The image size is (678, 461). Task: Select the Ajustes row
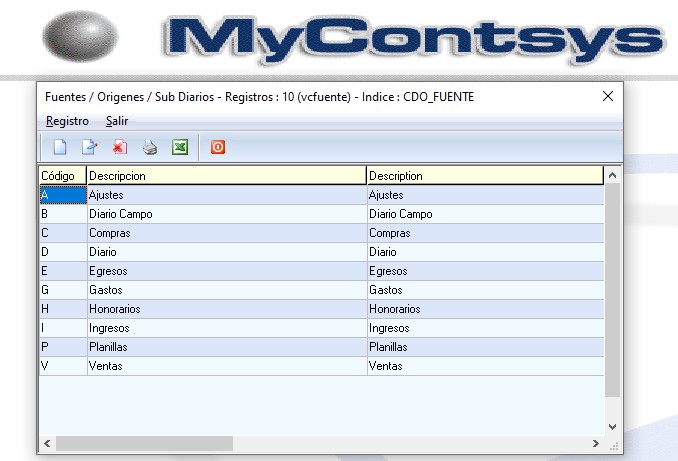pyautogui.click(x=226, y=195)
